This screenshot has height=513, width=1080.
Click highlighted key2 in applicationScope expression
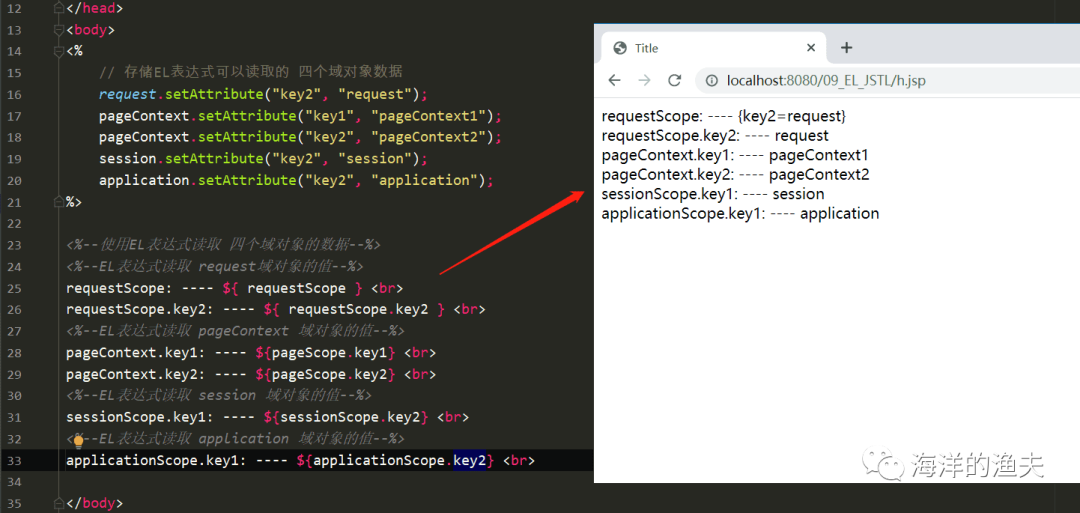click(x=470, y=459)
